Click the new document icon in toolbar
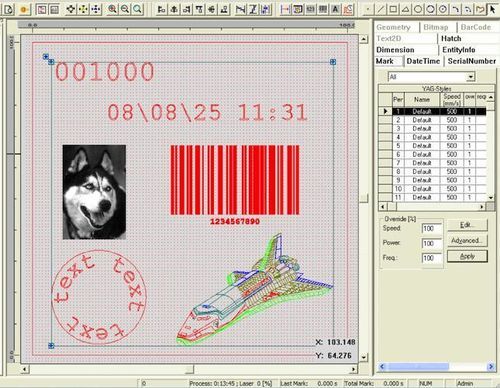The image size is (500, 388). [8, 9]
